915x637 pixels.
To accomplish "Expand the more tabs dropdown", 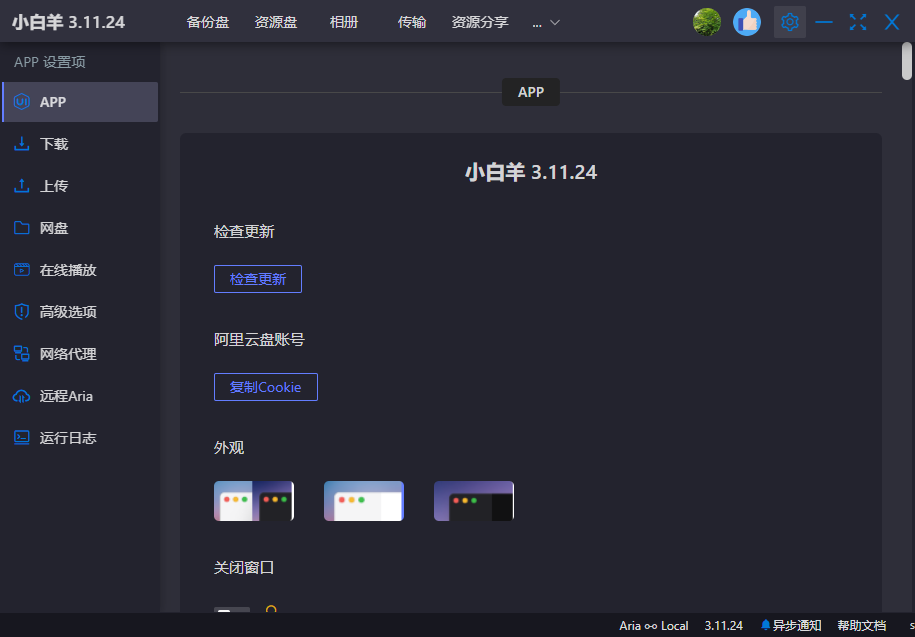I will pyautogui.click(x=547, y=22).
